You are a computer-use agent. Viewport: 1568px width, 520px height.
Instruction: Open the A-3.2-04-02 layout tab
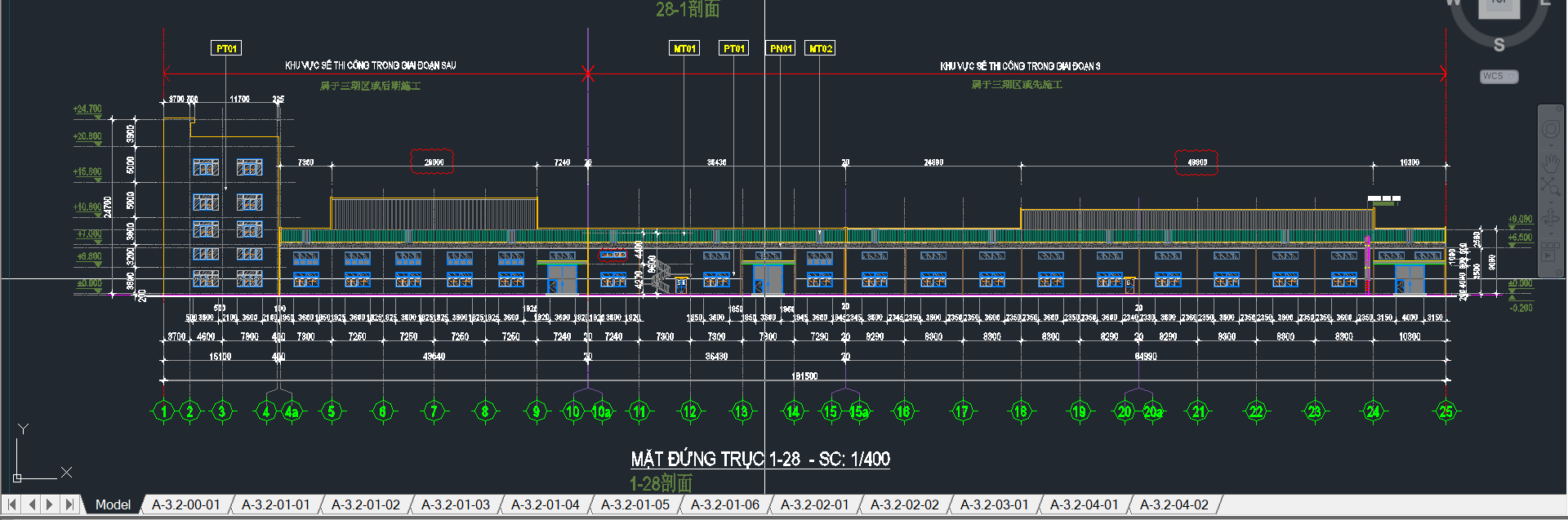click(x=1174, y=504)
